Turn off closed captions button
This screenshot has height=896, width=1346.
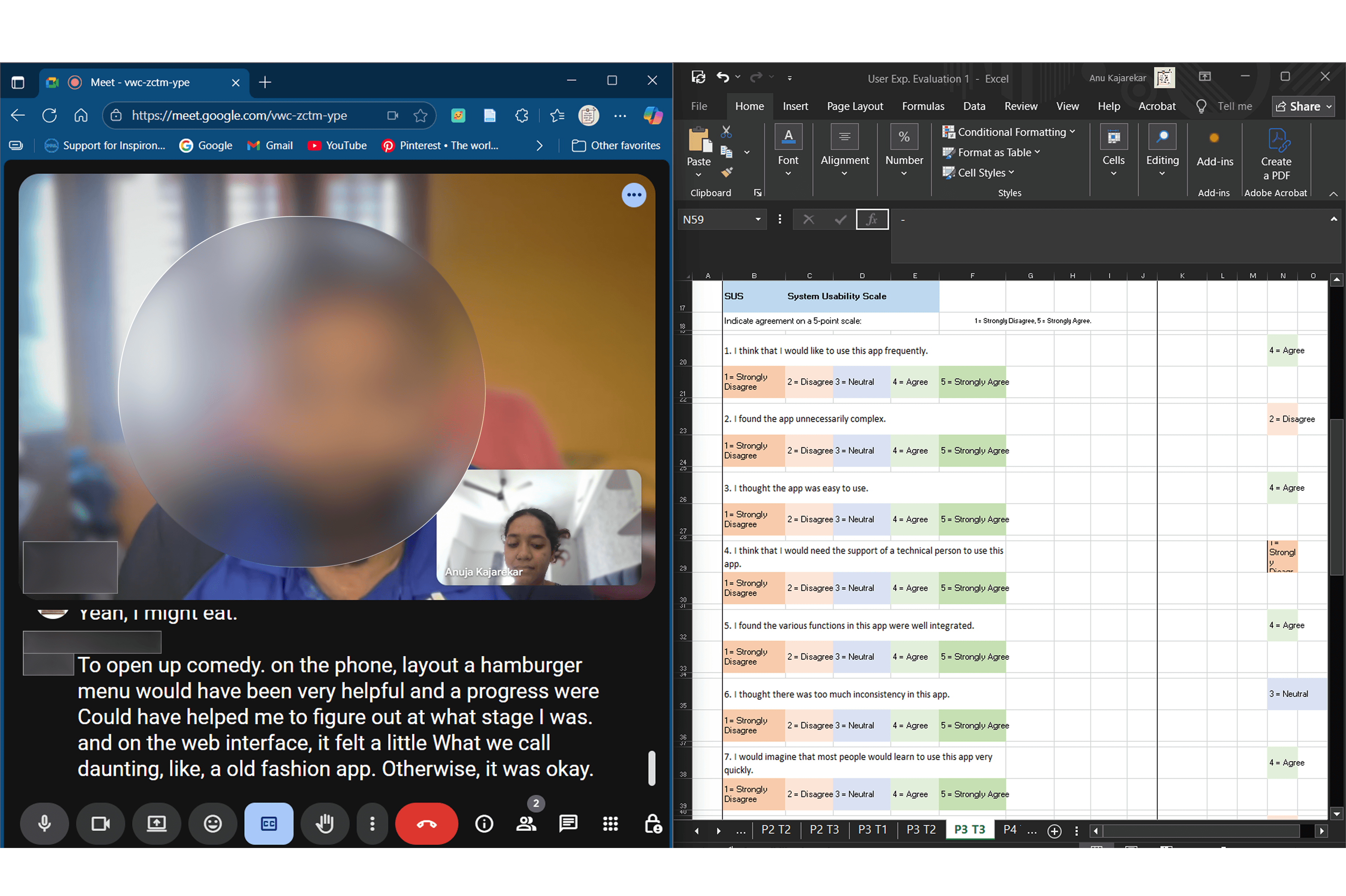click(x=269, y=824)
